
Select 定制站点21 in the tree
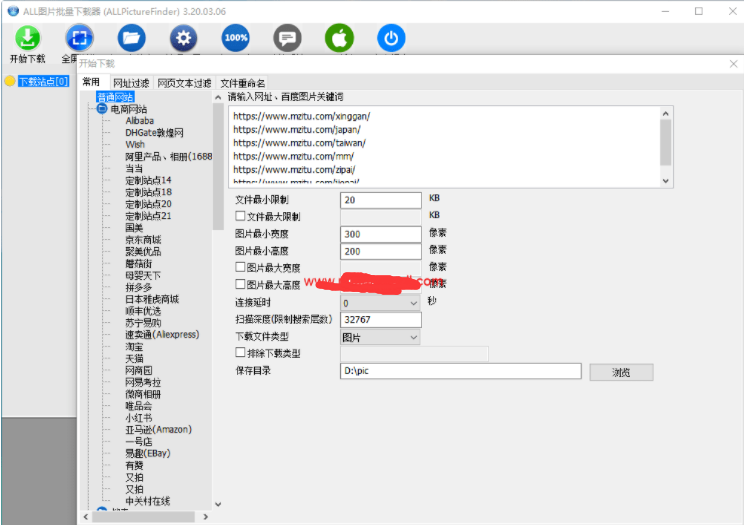(x=148, y=216)
